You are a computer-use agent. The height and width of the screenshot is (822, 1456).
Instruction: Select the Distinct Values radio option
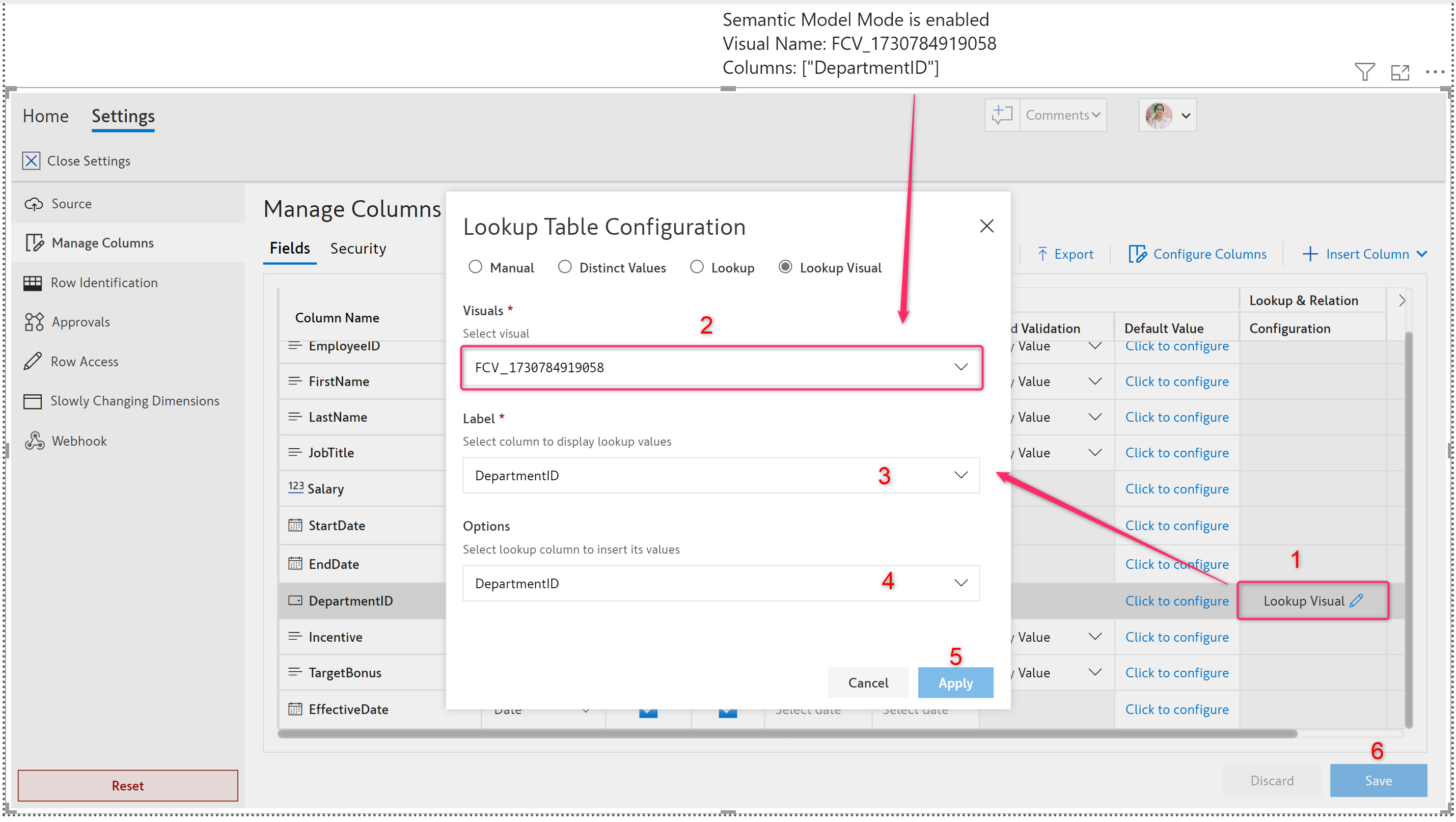click(x=565, y=267)
